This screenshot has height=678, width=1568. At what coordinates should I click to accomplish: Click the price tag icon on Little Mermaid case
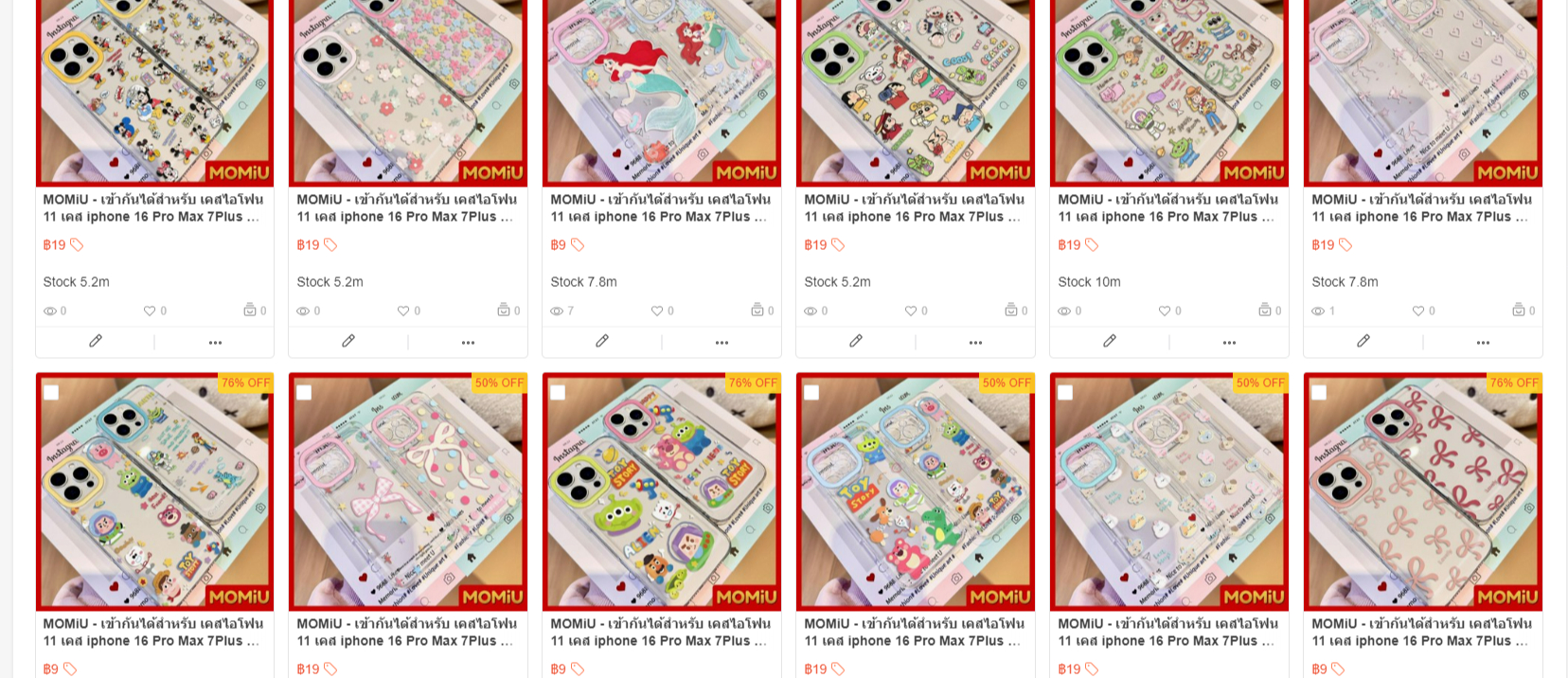[578, 245]
